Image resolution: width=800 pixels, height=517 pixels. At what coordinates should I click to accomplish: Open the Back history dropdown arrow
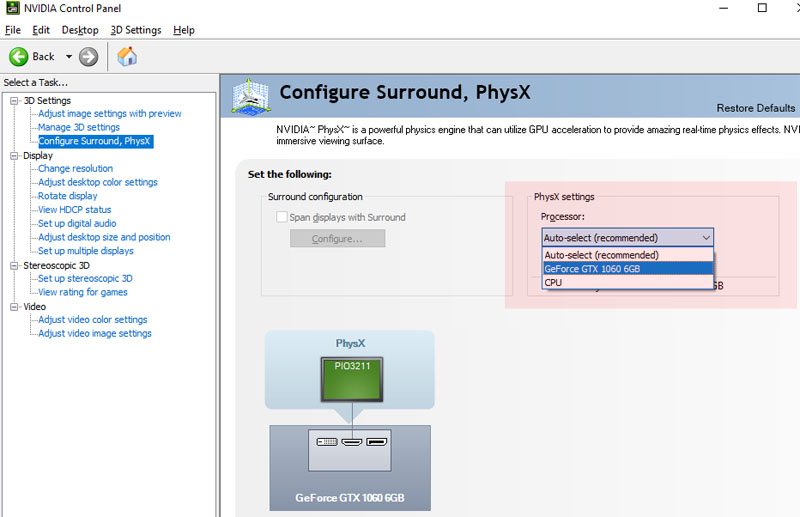tap(69, 57)
